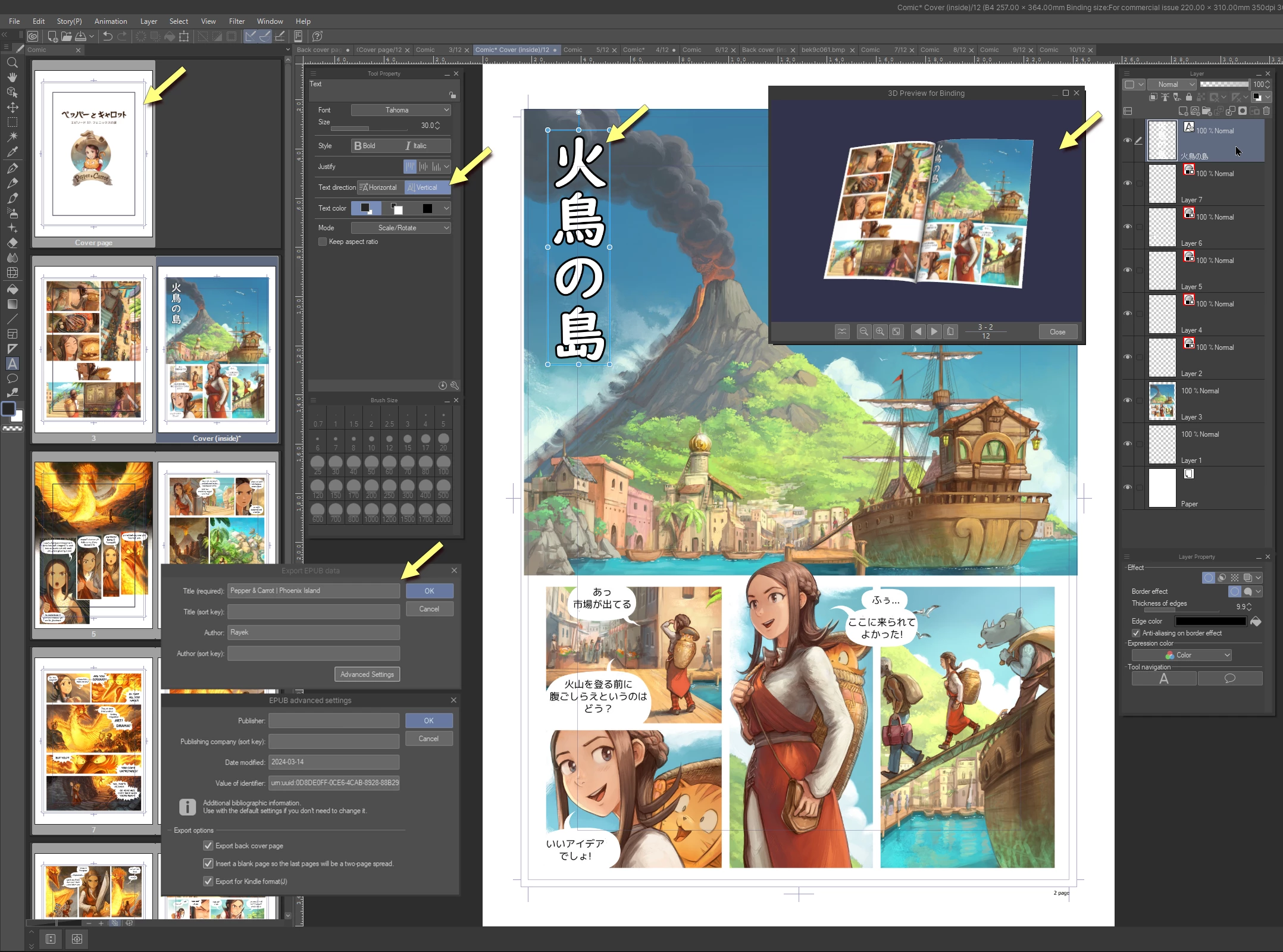Open the Filter menu
Image resolution: width=1283 pixels, height=952 pixels.
[x=236, y=21]
